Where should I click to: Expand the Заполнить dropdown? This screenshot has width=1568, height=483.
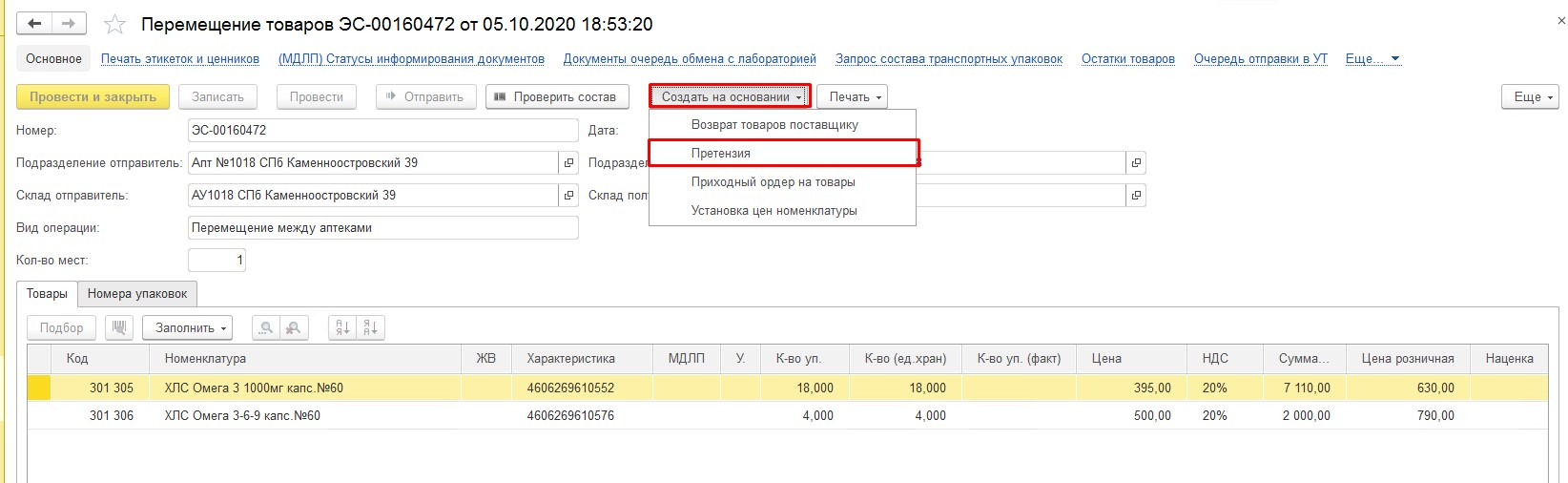[188, 327]
